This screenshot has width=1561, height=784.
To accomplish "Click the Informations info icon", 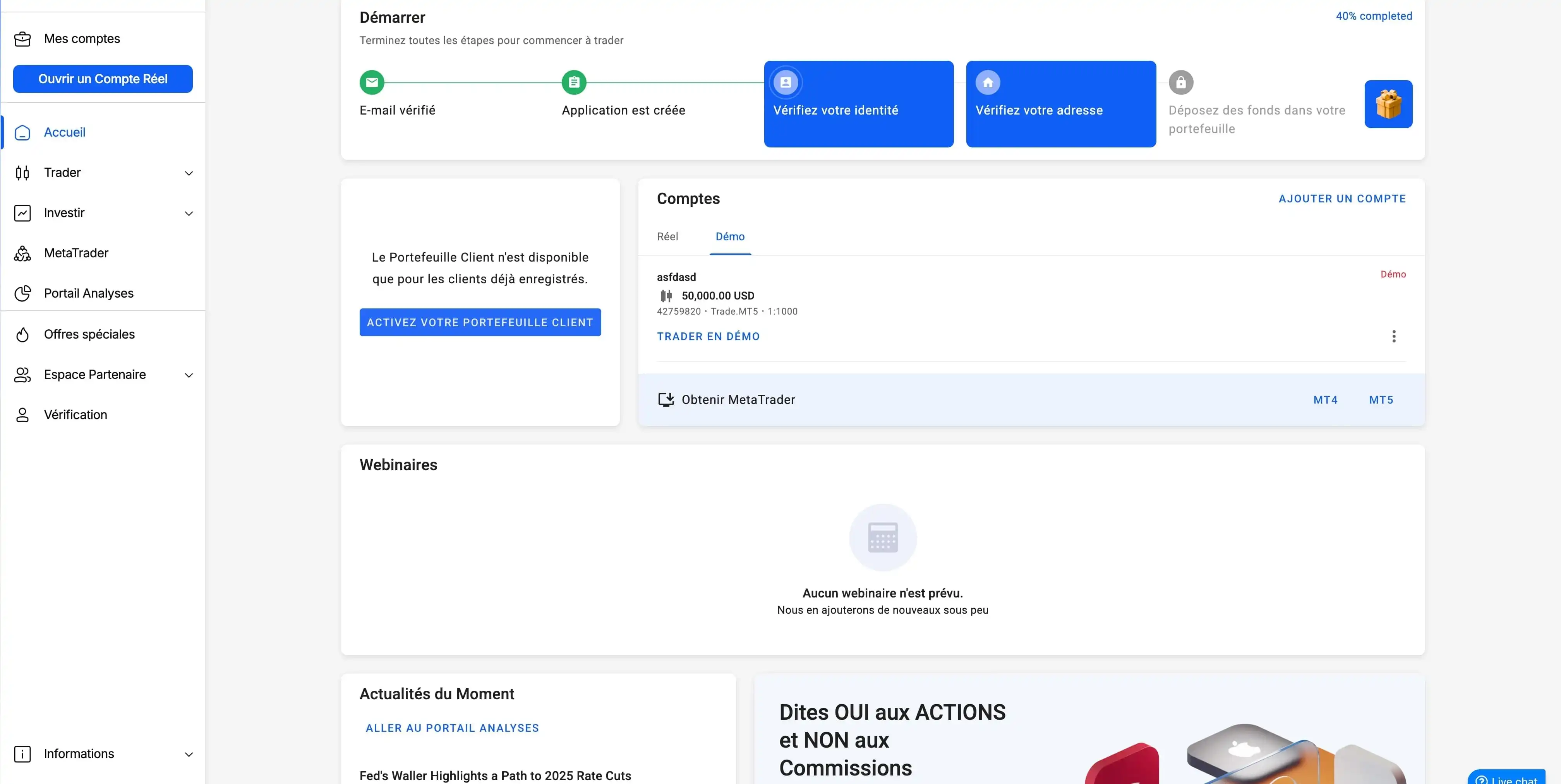I will pos(22,754).
